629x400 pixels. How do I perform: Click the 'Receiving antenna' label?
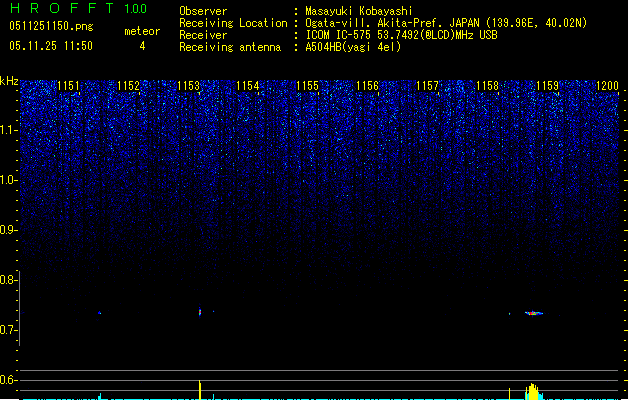pos(230,47)
